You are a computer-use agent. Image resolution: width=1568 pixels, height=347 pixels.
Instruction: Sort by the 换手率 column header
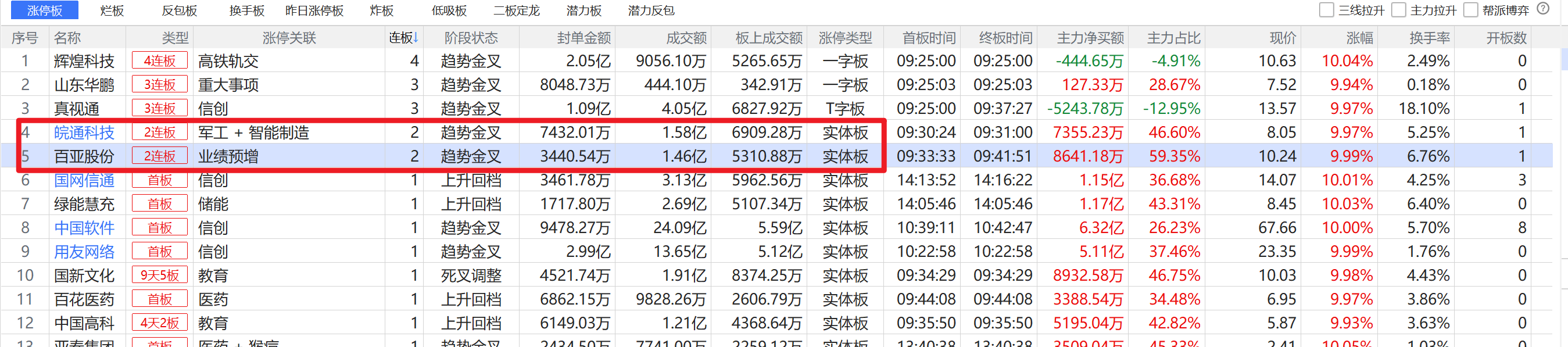(1430, 38)
